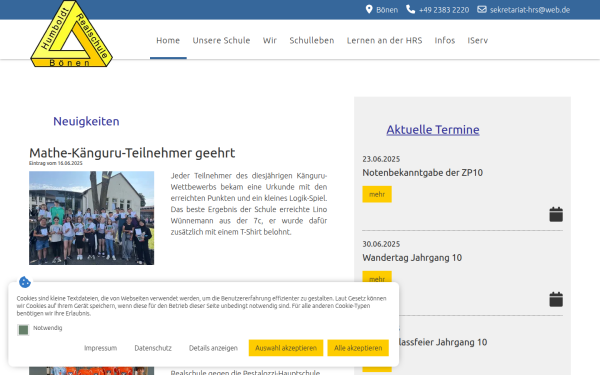Open the Datenschutz link in cookie banner
This screenshot has height=375, width=600.
pyautogui.click(x=153, y=348)
